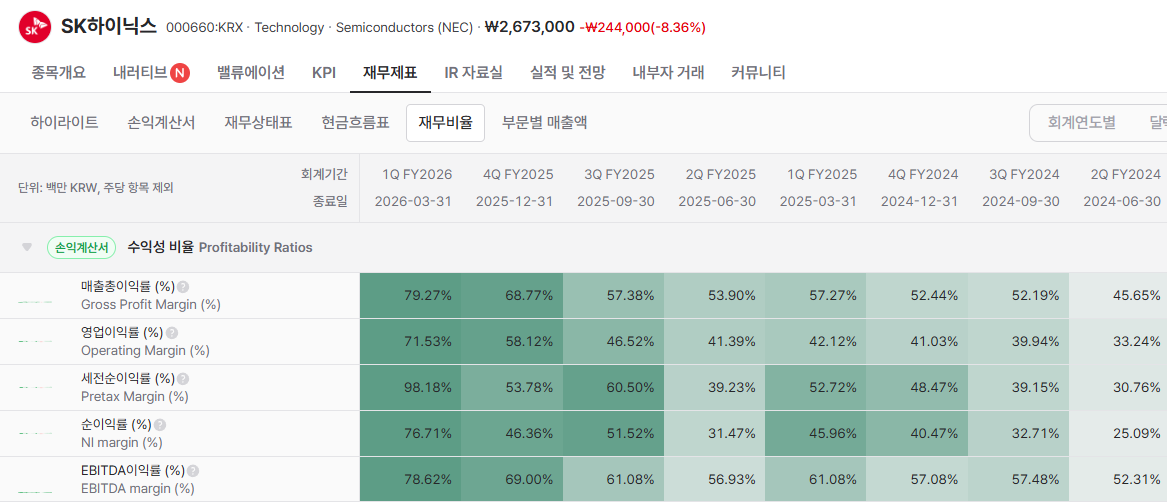The width and height of the screenshot is (1167, 502).
Task: Click the Operating Margin sparkline chart
Action: point(36,341)
